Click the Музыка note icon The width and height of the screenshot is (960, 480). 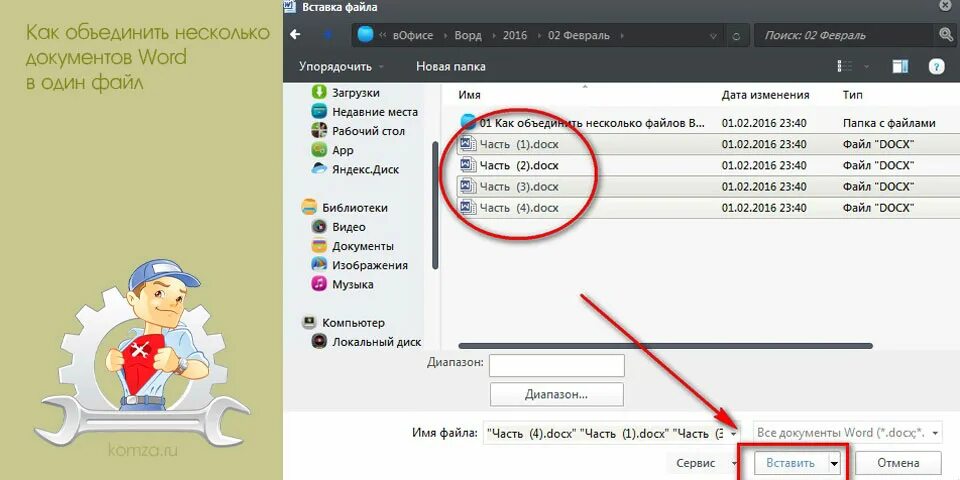(x=319, y=284)
